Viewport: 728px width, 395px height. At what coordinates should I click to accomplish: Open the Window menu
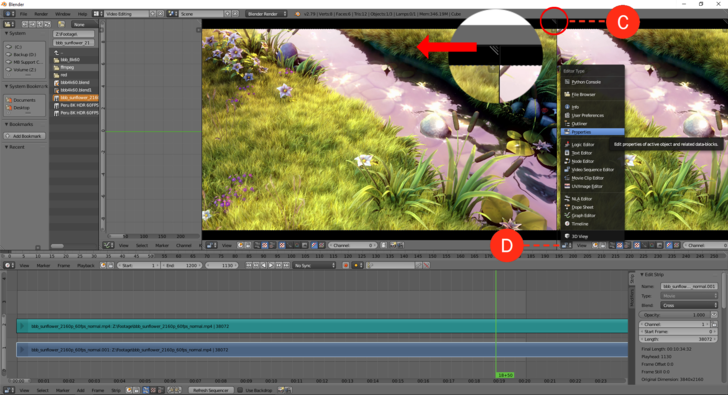click(63, 14)
